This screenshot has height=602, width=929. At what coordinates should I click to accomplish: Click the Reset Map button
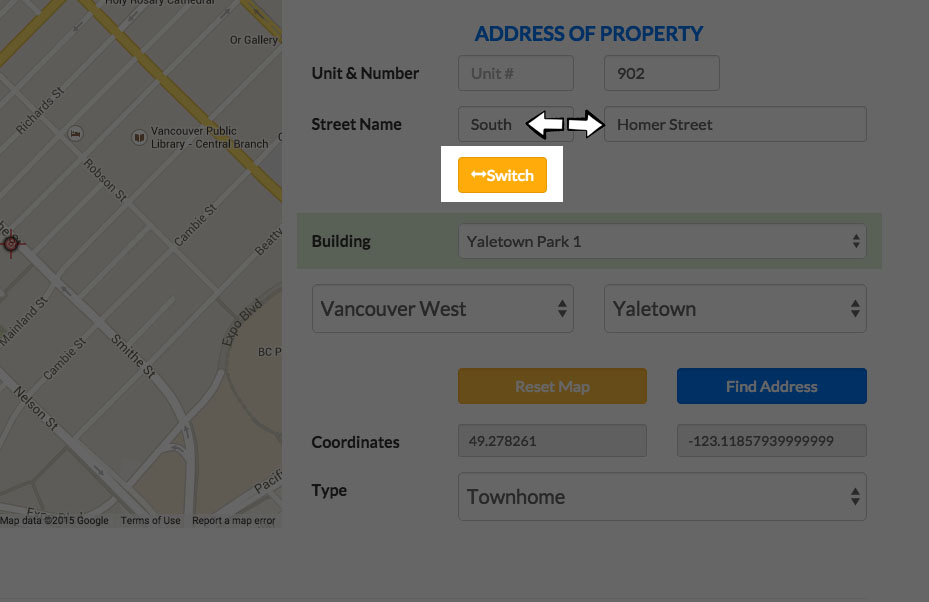(552, 386)
